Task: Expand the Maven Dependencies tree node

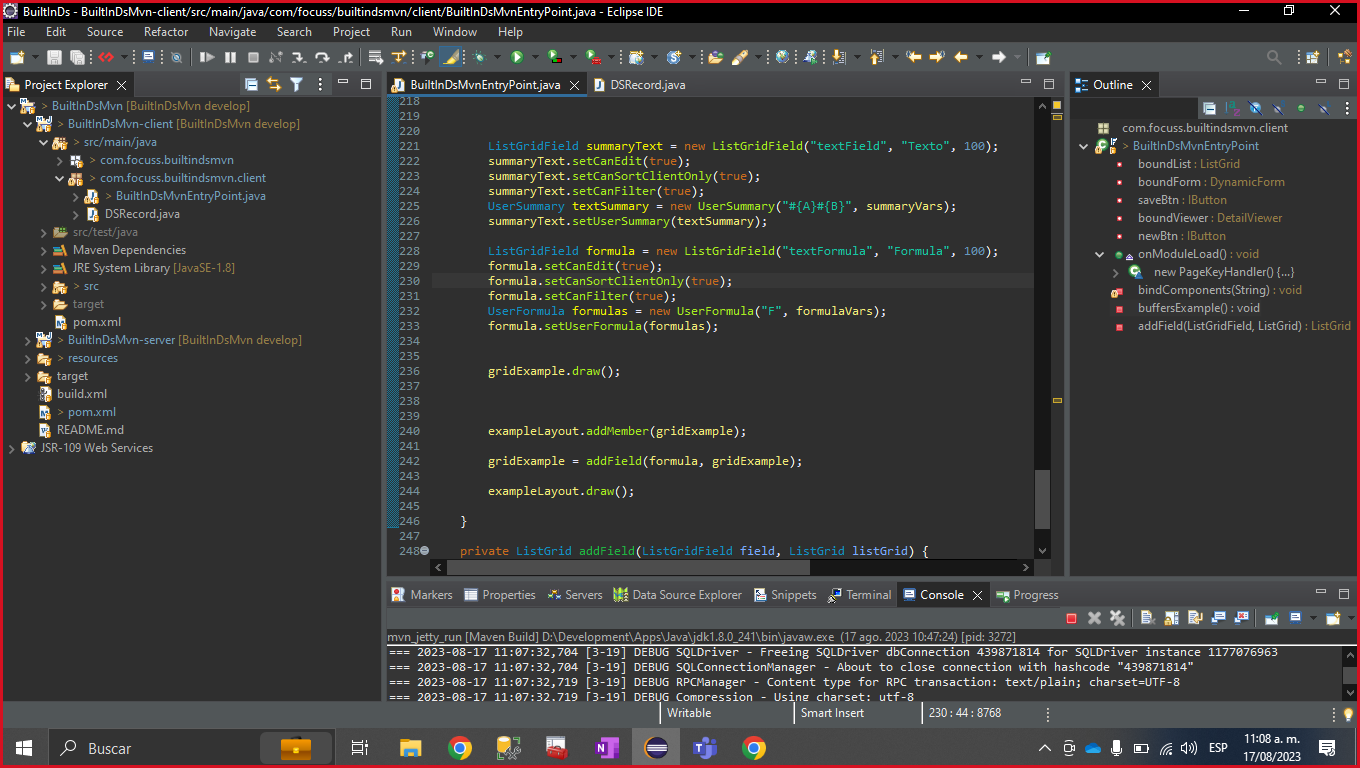Action: tap(44, 250)
